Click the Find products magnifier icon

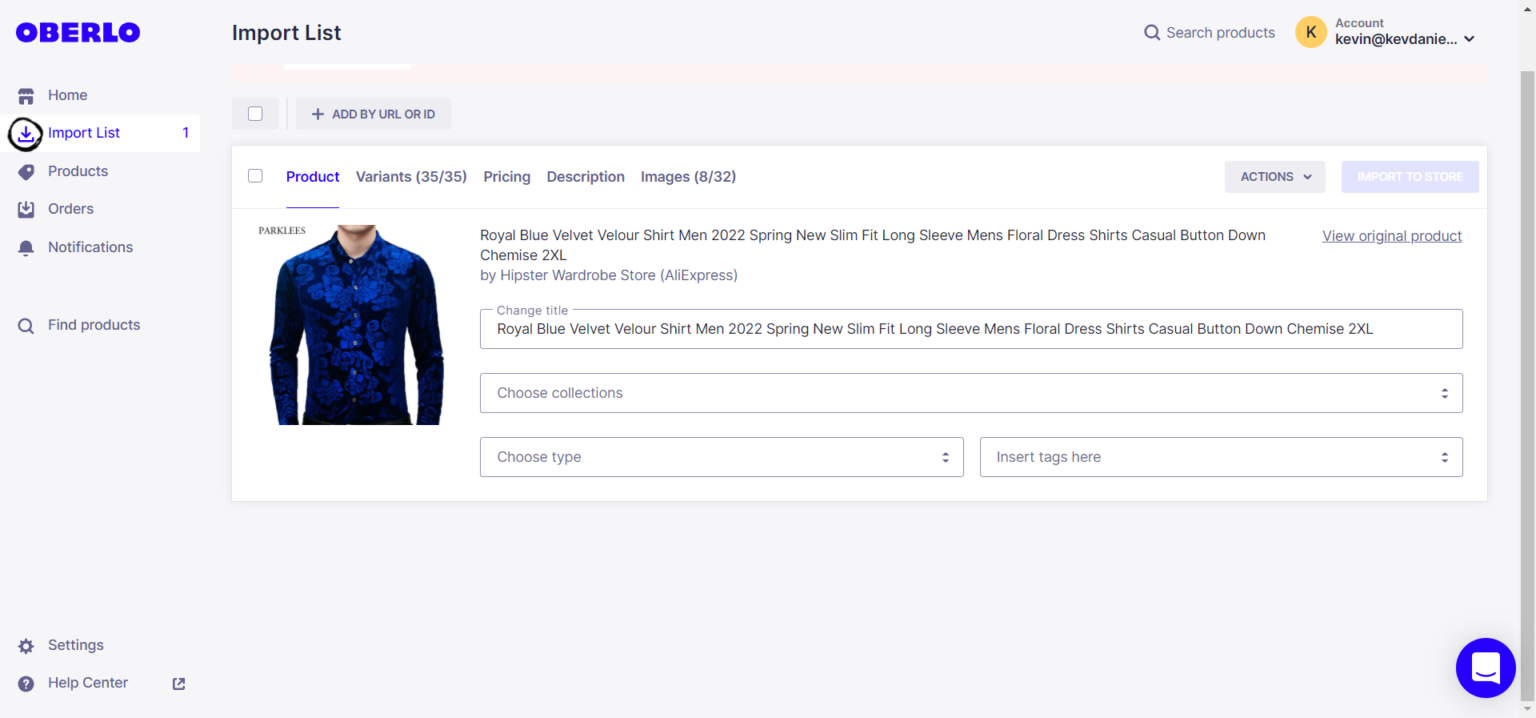(26, 326)
